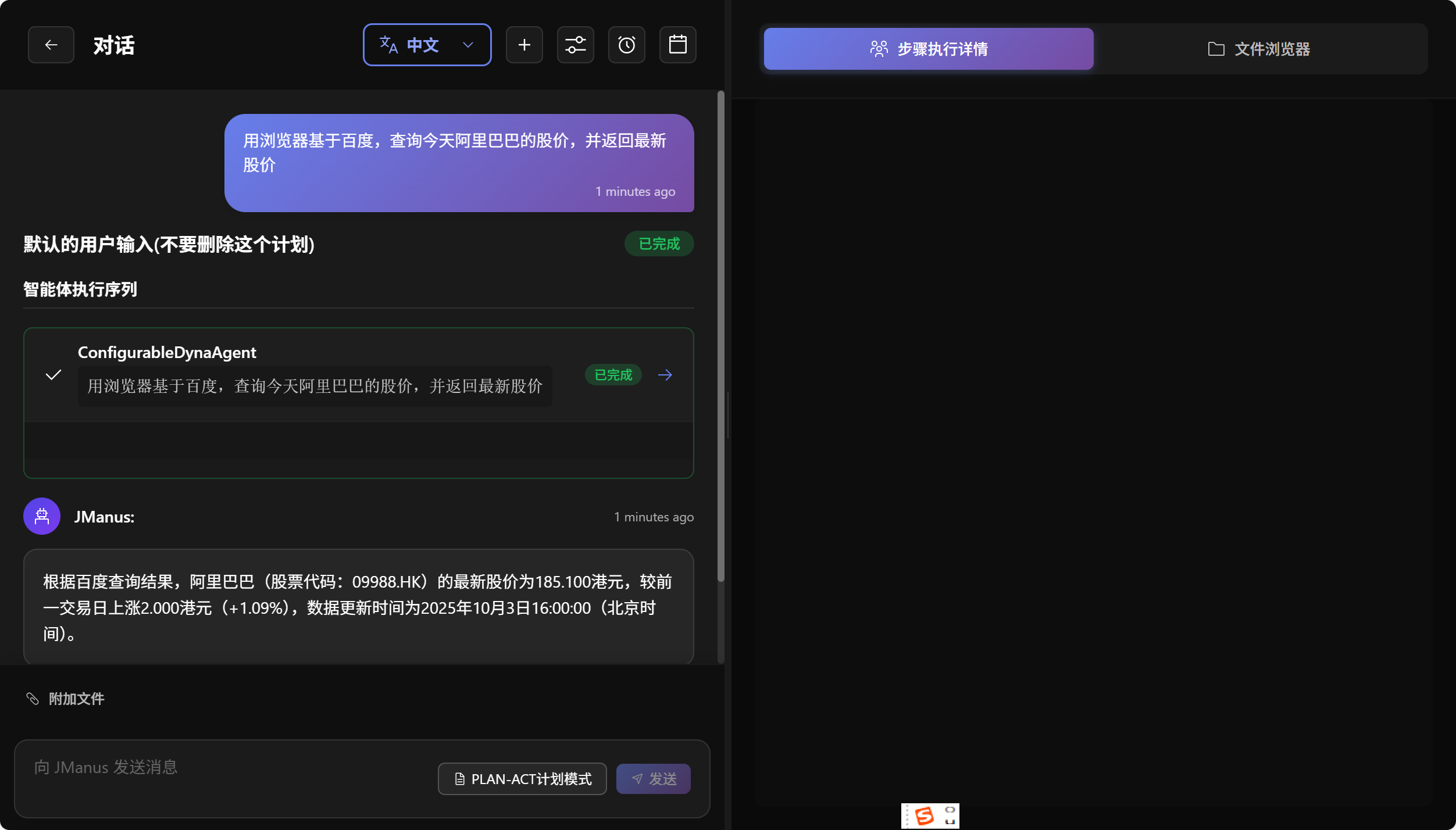Switch to 步骤执行详情 tab
The width and height of the screenshot is (1456, 830).
coord(928,49)
